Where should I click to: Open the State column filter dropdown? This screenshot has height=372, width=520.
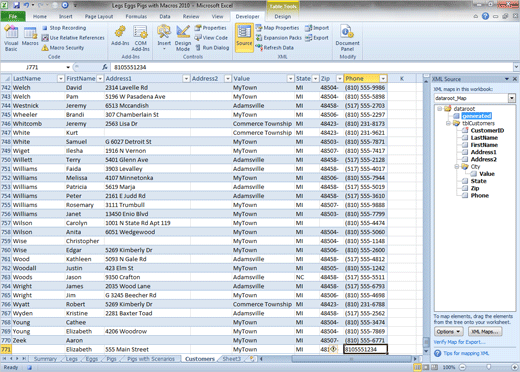(315, 79)
